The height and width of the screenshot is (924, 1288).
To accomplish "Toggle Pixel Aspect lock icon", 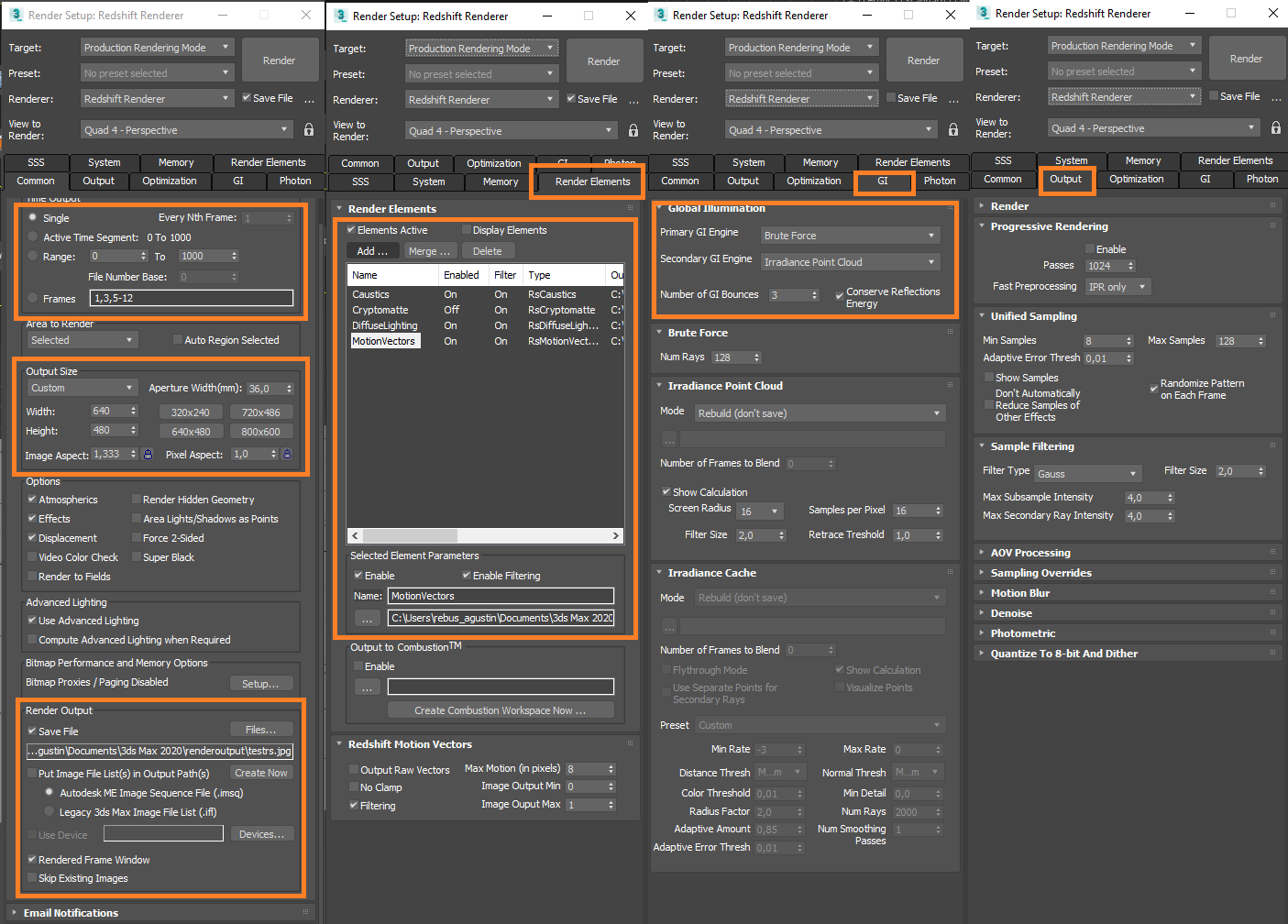I will pyautogui.click(x=287, y=454).
